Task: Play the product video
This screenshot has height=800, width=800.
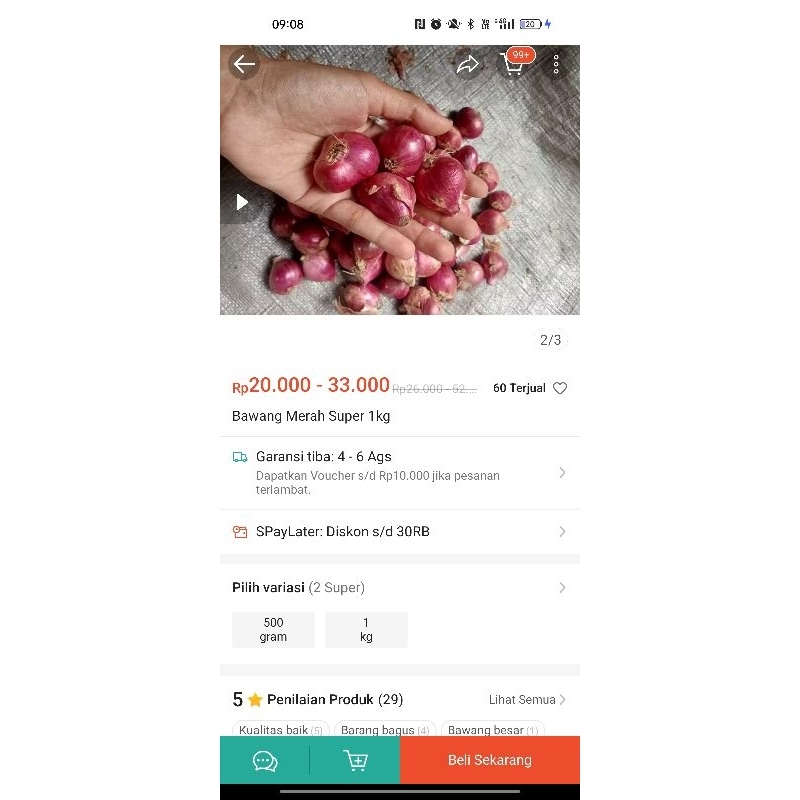Action: pyautogui.click(x=241, y=202)
